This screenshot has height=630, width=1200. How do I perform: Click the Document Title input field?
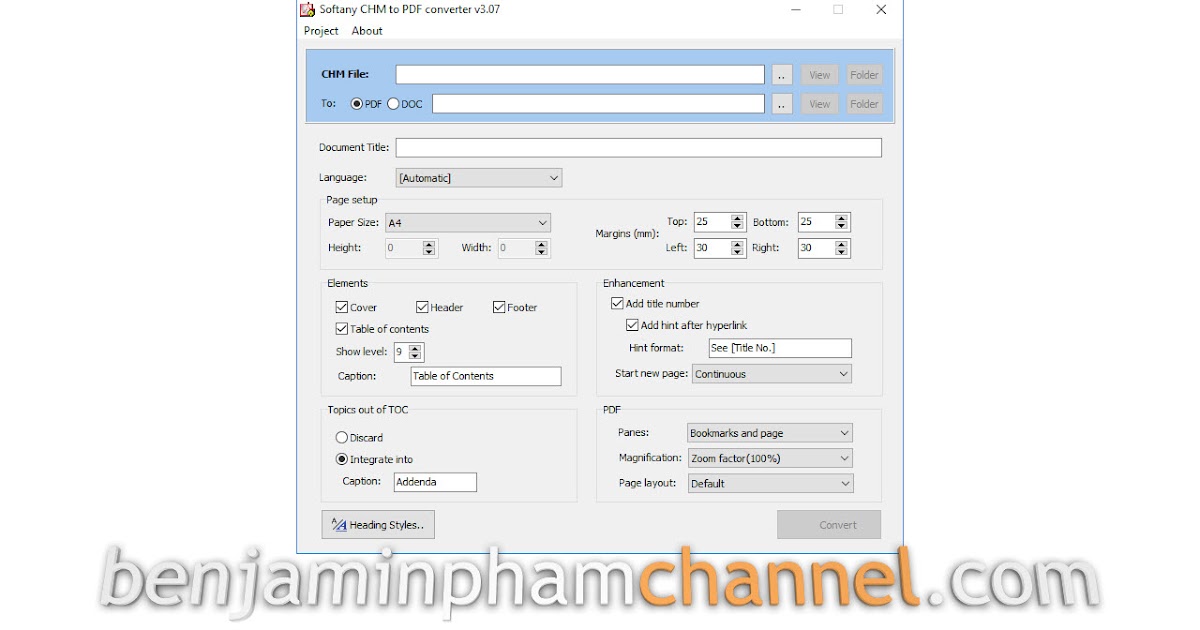639,148
